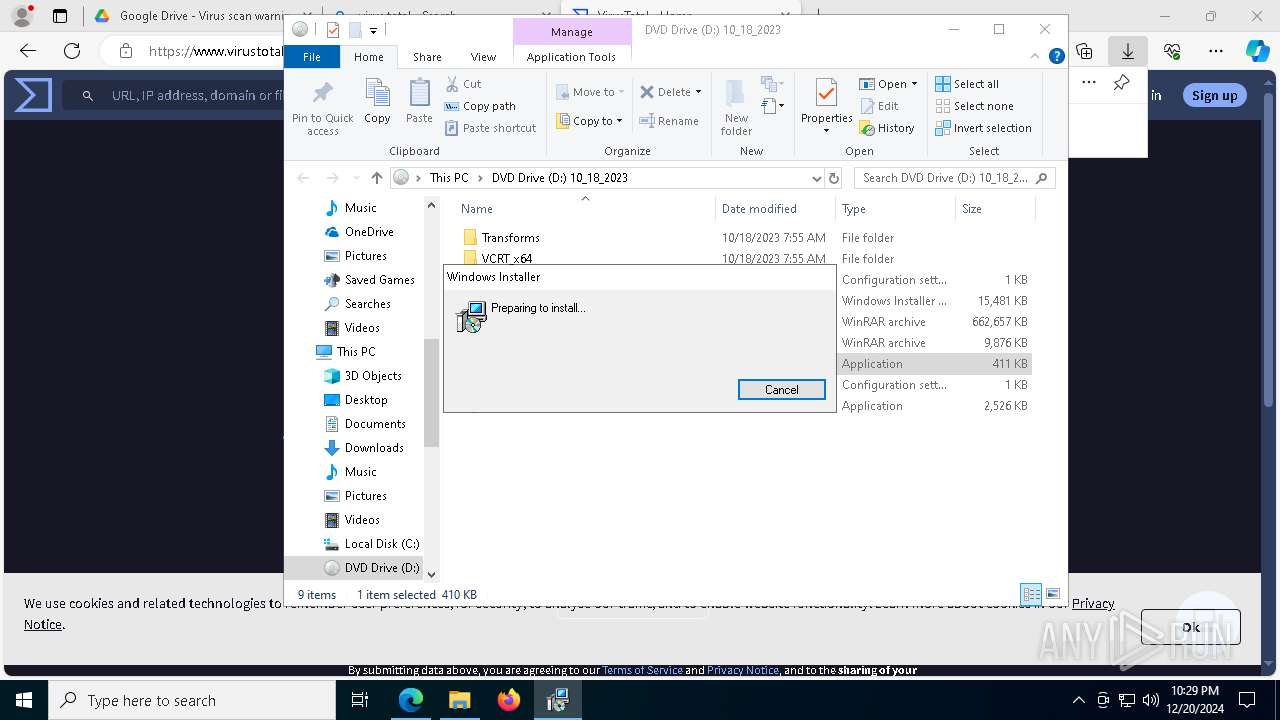Switch to large icons view

tap(1053, 594)
